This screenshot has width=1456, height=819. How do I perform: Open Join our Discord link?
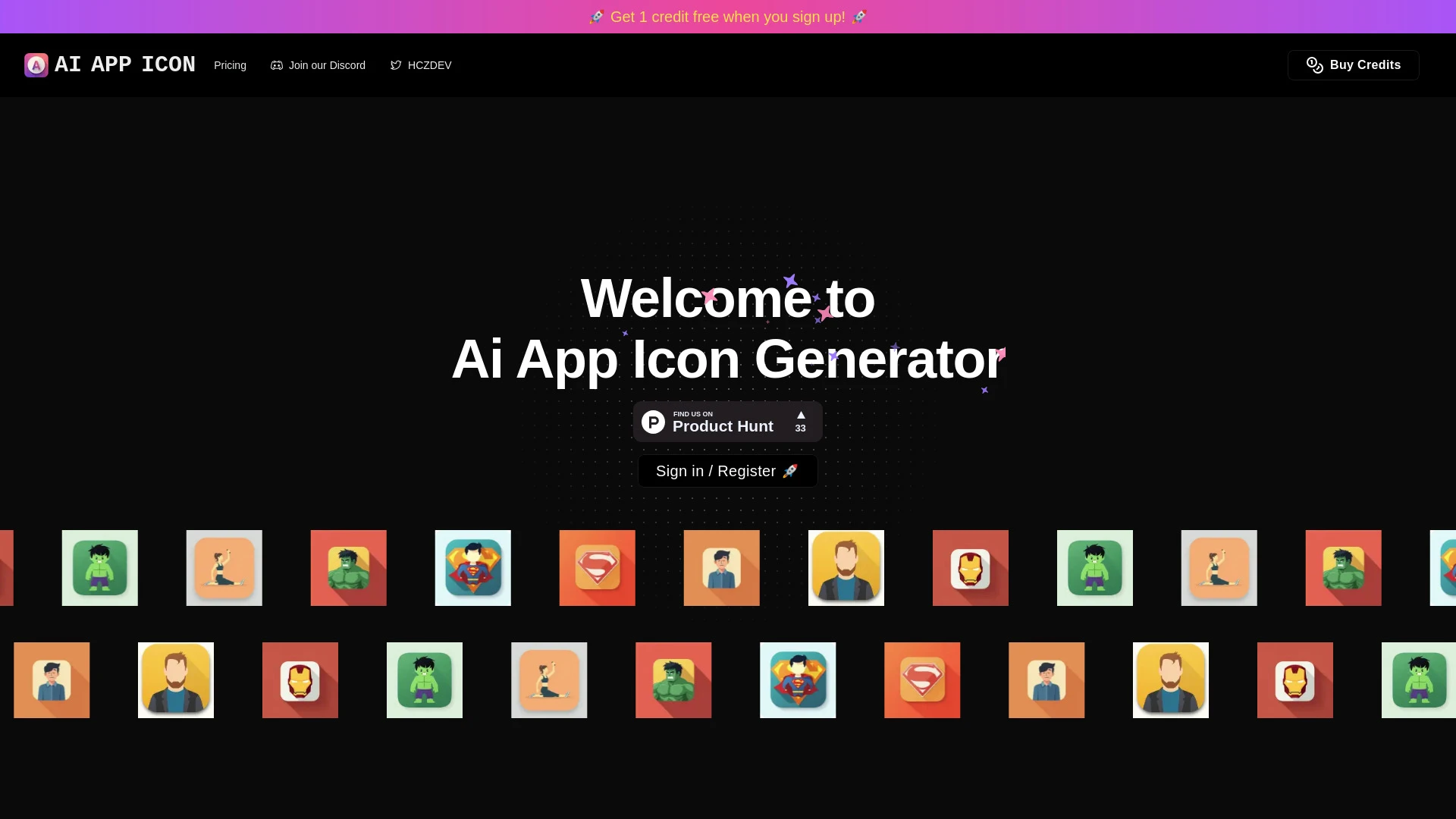click(x=318, y=65)
